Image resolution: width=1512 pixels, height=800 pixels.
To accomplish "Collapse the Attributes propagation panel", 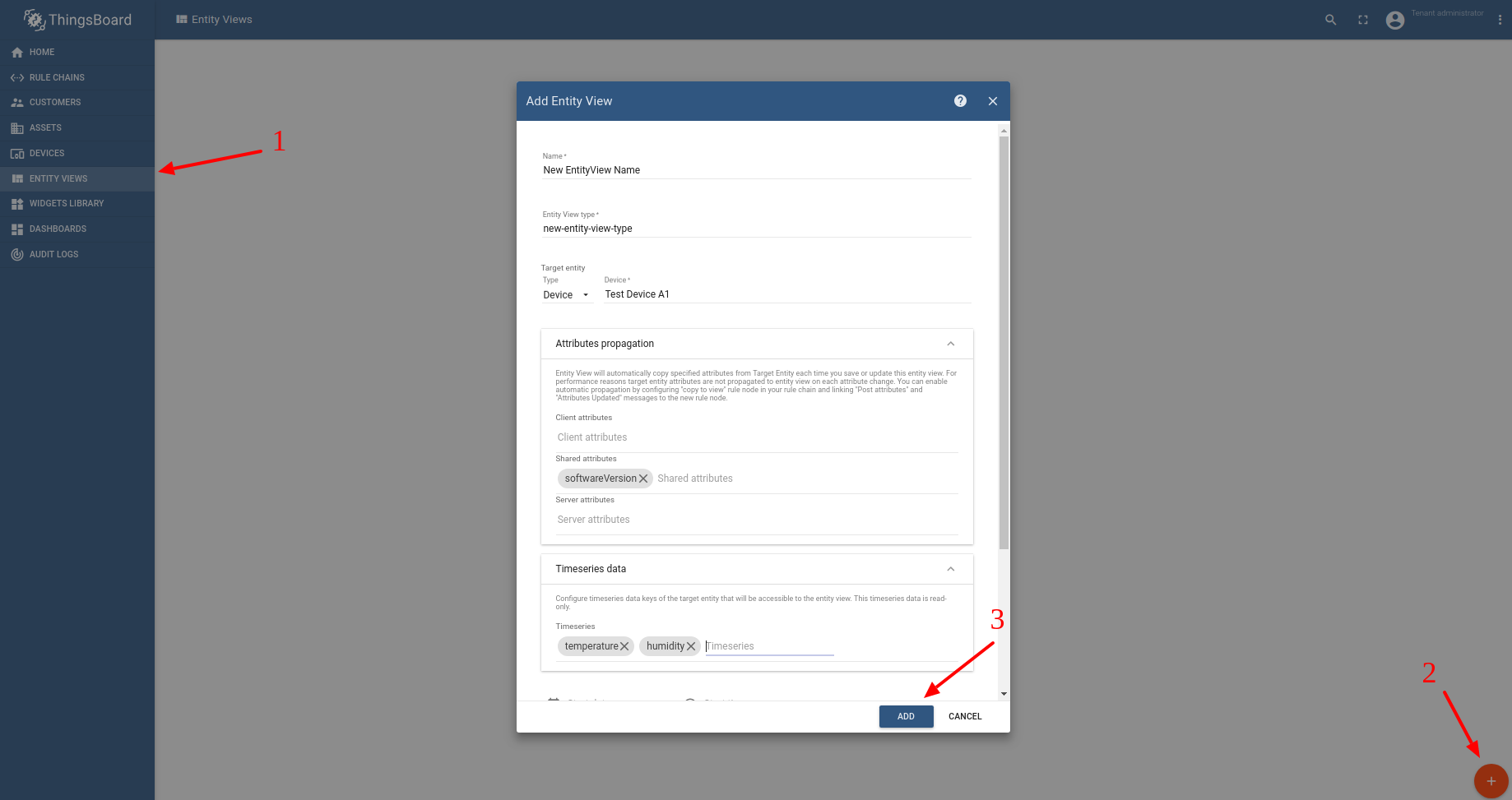I will pyautogui.click(x=950, y=344).
